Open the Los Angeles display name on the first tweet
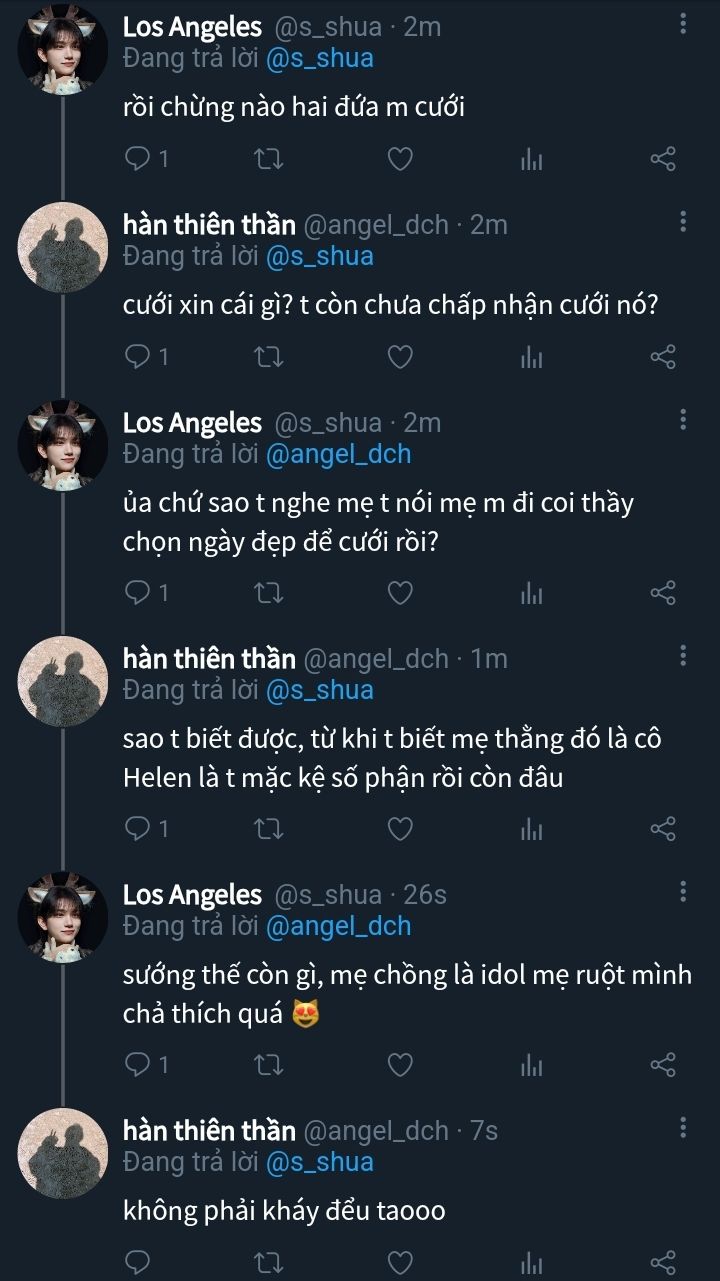The image size is (720, 1281). 192,27
